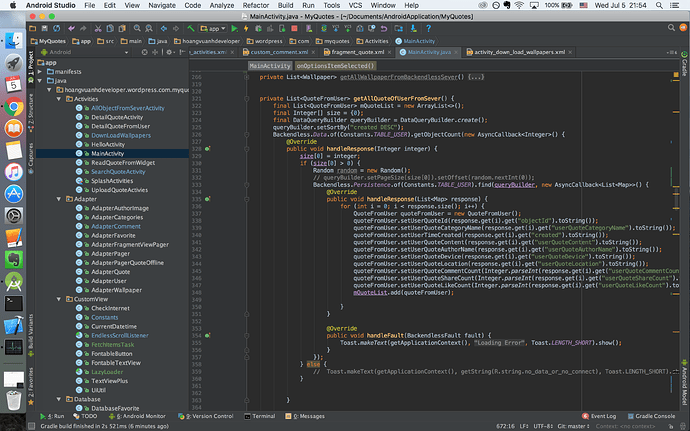Viewport: 690px width, 431px height.
Task: Click the onOptionsItemSelected() breadcrumb
Action: pos(335,66)
